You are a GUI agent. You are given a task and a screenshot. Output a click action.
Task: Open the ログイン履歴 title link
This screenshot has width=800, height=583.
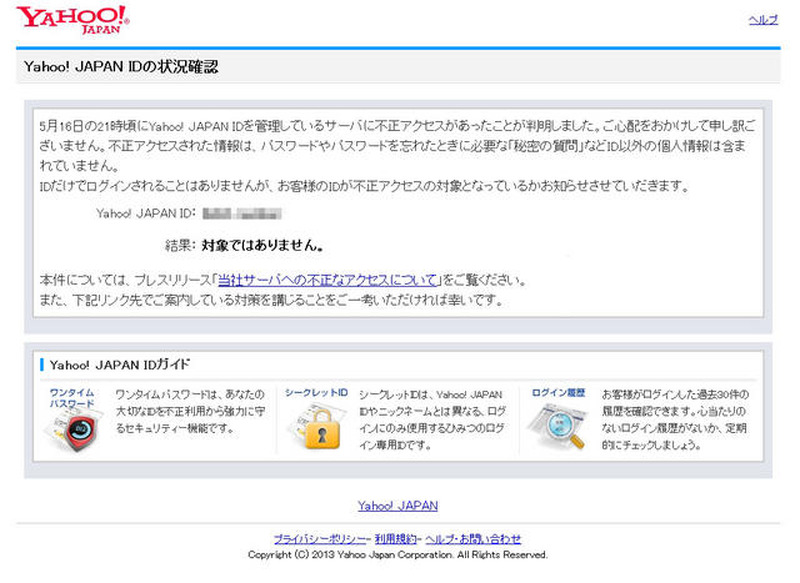[559, 393]
